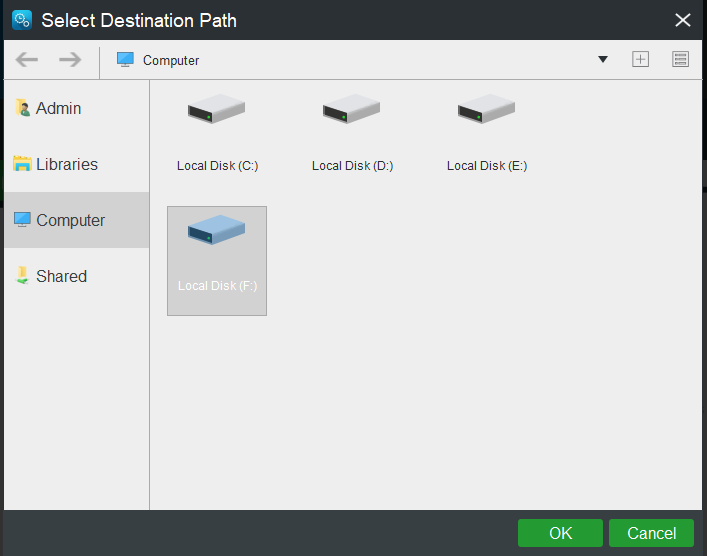Close the Select Destination Path dialog

(683, 20)
